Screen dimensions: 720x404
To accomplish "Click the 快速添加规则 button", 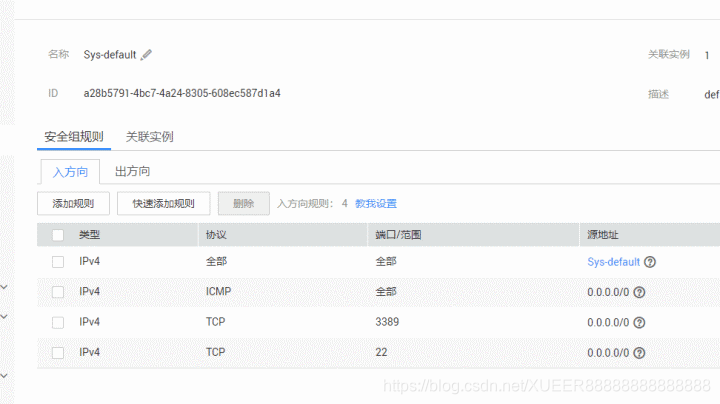I will click(x=163, y=203).
